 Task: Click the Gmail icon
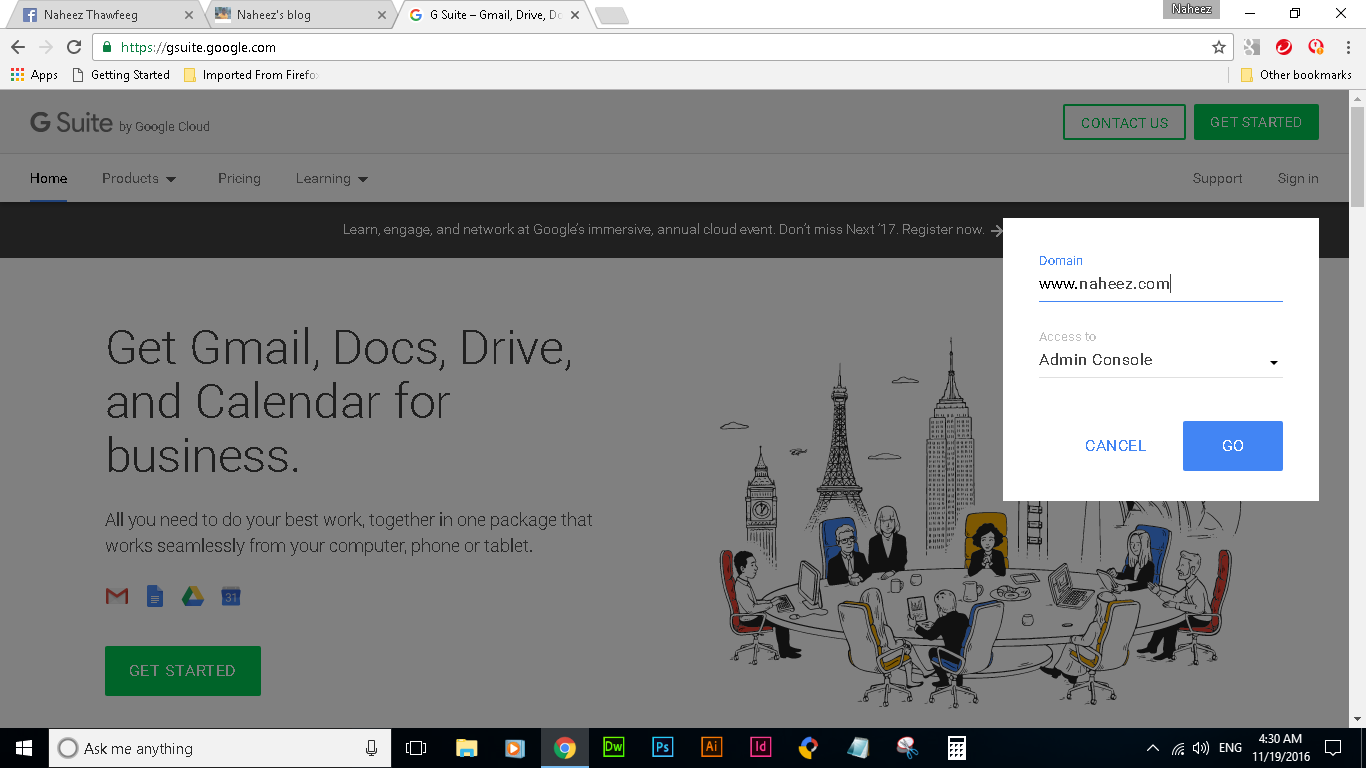(117, 597)
